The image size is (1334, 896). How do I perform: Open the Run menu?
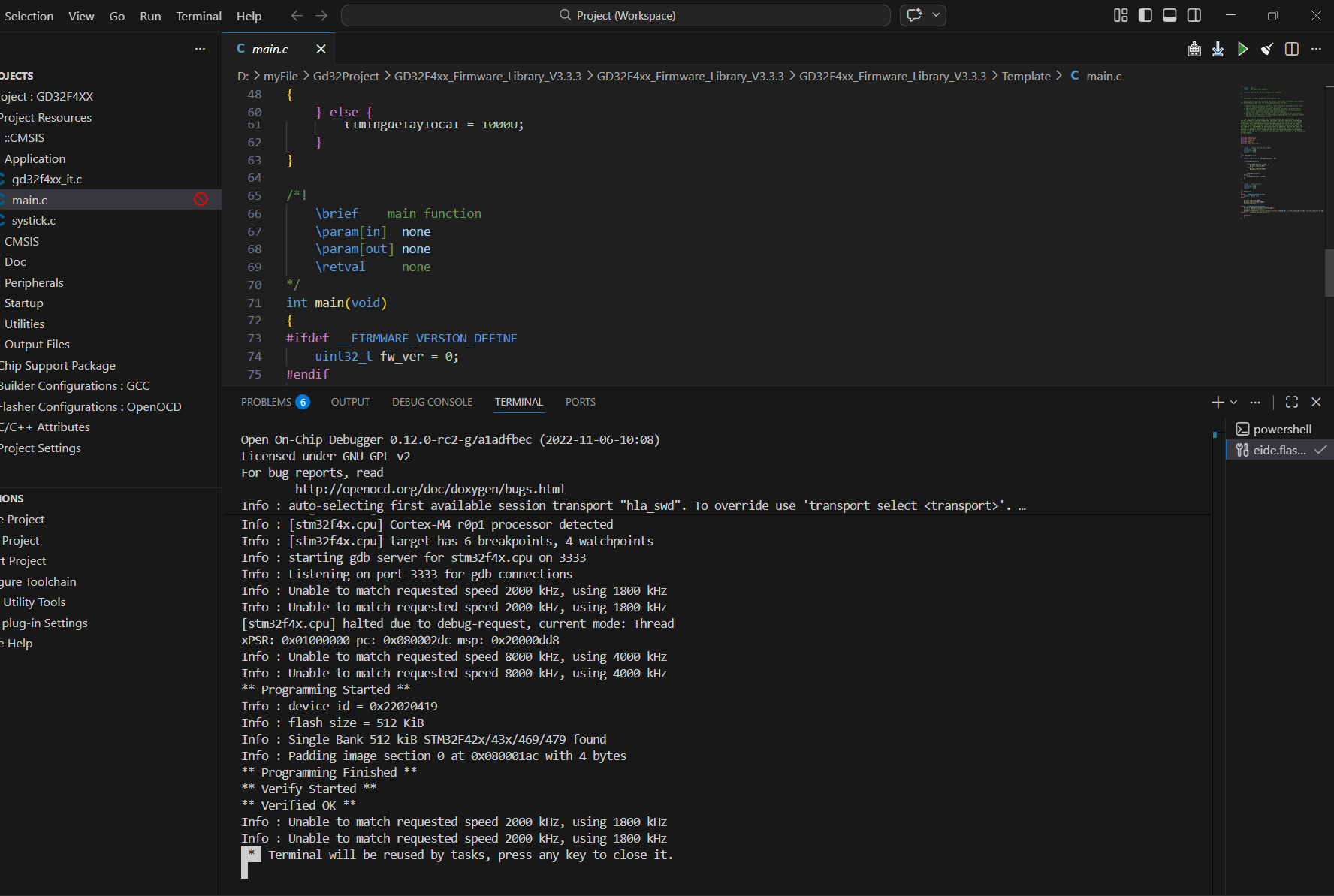(x=150, y=16)
